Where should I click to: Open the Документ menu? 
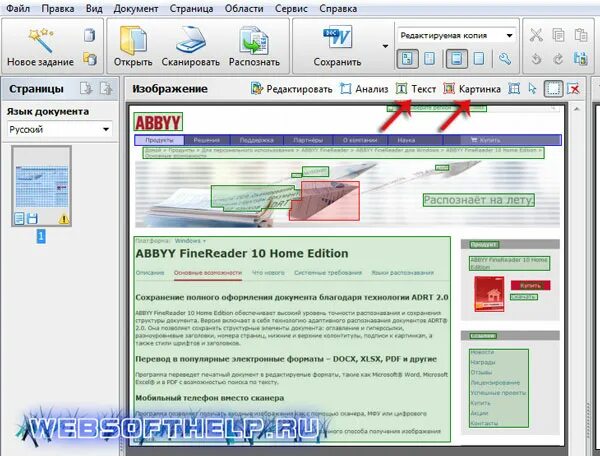coord(136,8)
